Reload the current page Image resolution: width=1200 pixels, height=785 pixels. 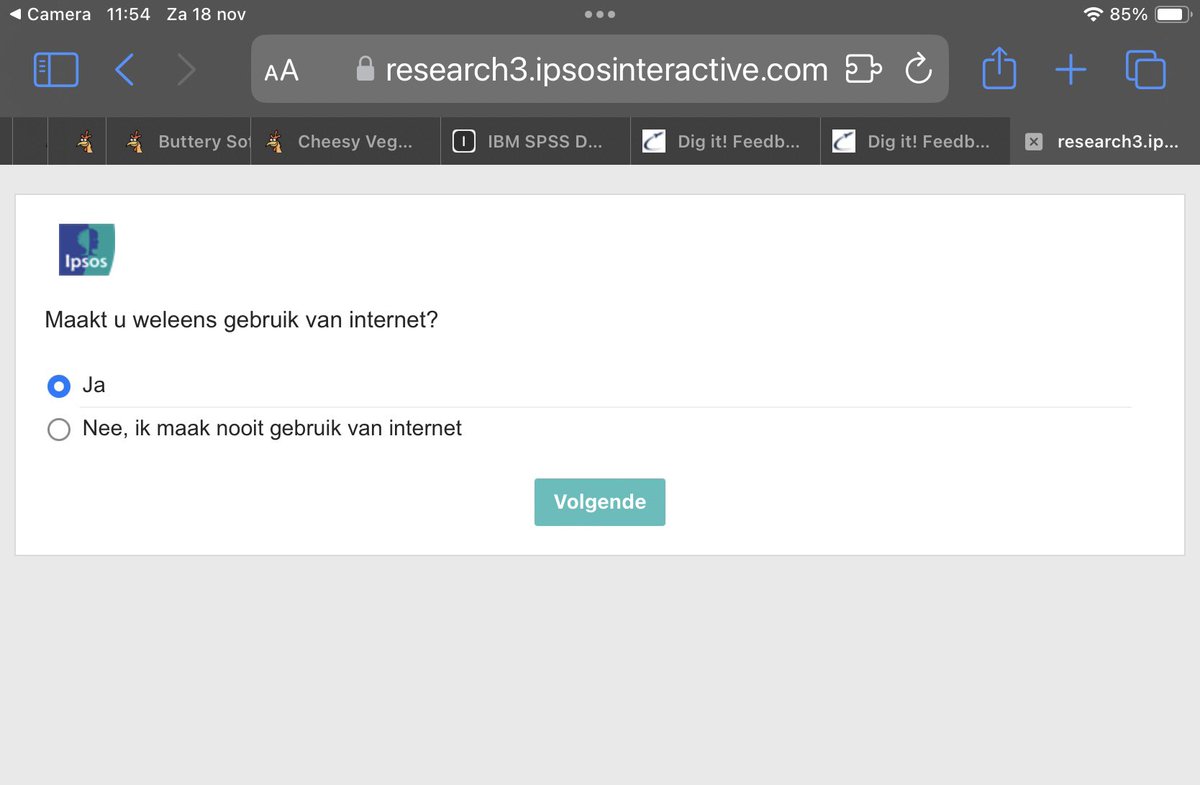[x=918, y=69]
